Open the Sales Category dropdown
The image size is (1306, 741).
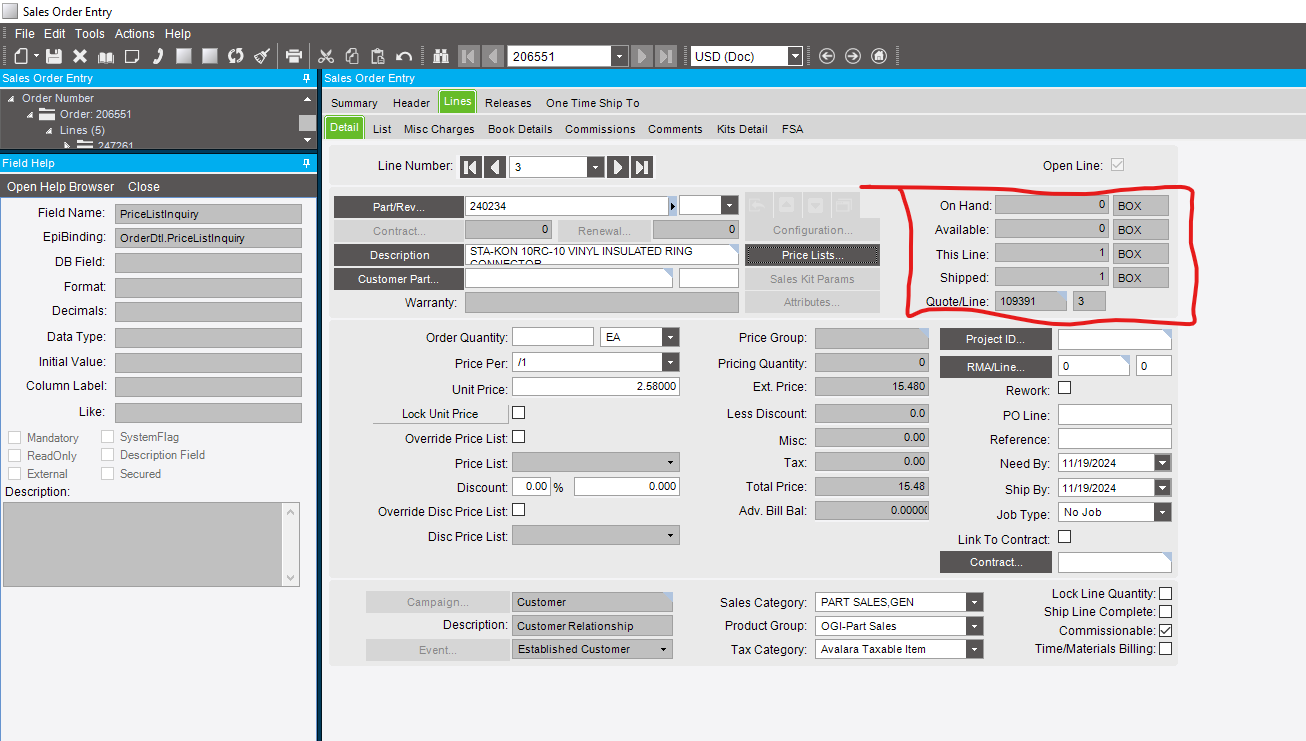click(x=975, y=602)
